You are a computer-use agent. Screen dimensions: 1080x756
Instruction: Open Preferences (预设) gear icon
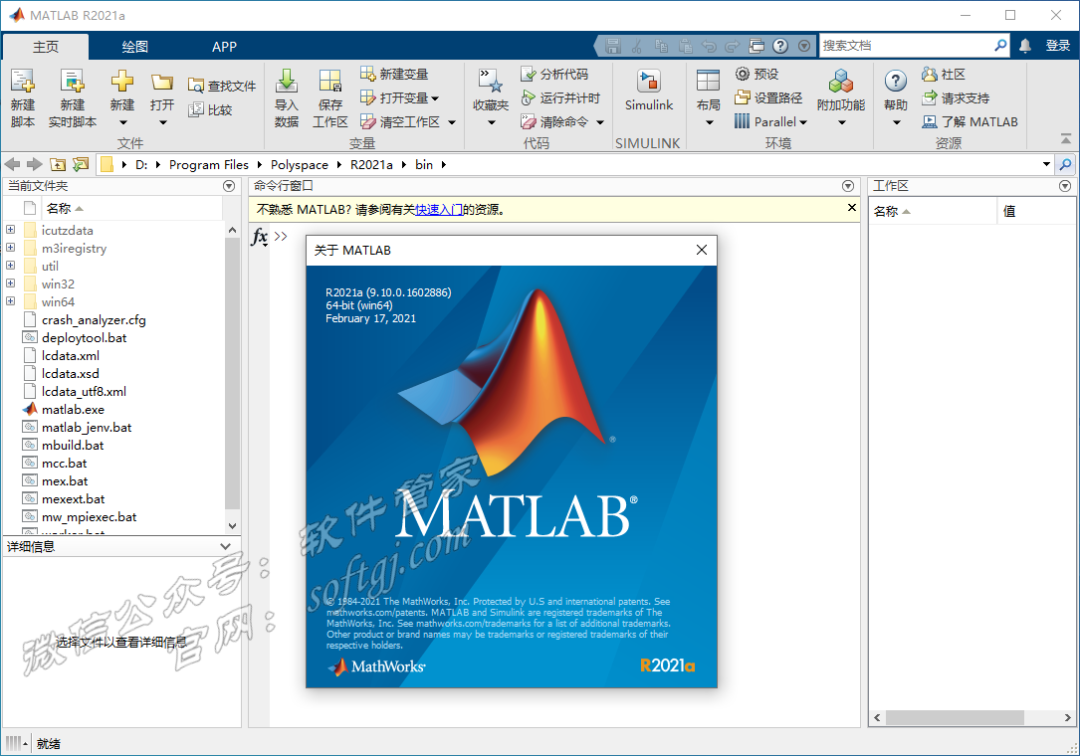742,74
